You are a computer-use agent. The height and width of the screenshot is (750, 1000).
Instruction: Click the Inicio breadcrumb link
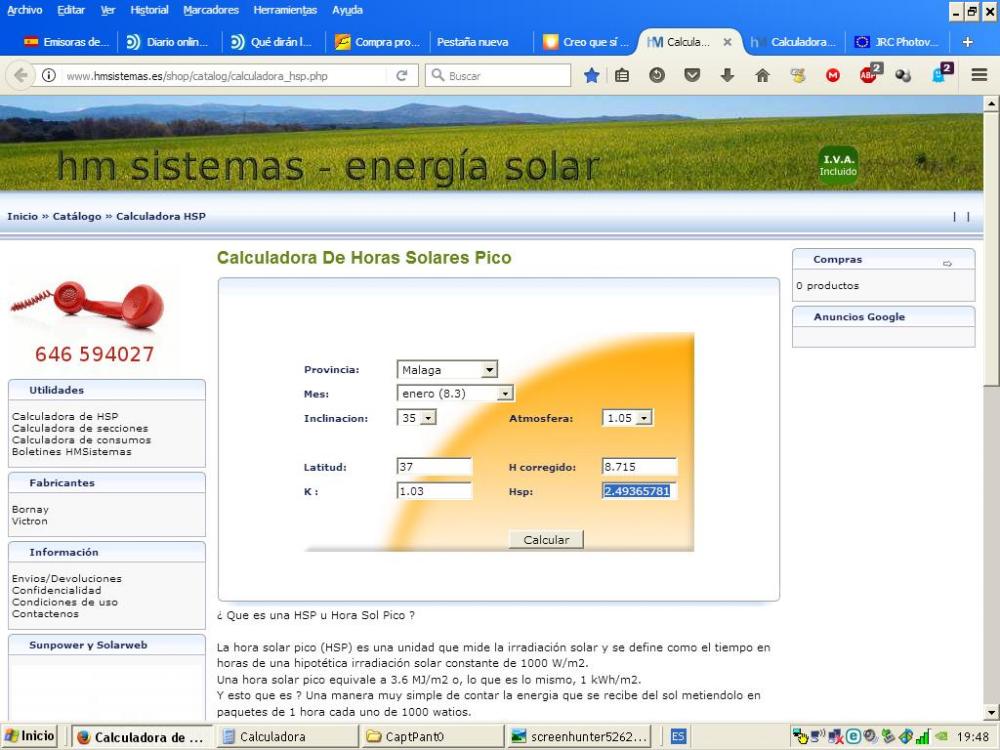pos(22,216)
